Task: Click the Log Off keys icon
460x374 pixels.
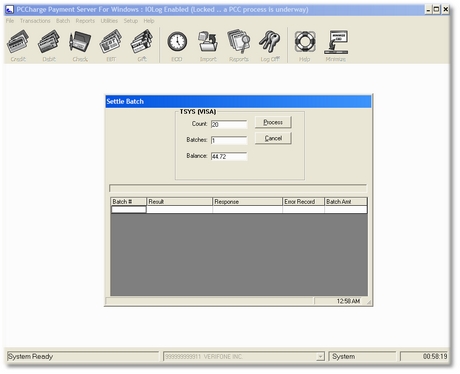Action: tap(270, 45)
